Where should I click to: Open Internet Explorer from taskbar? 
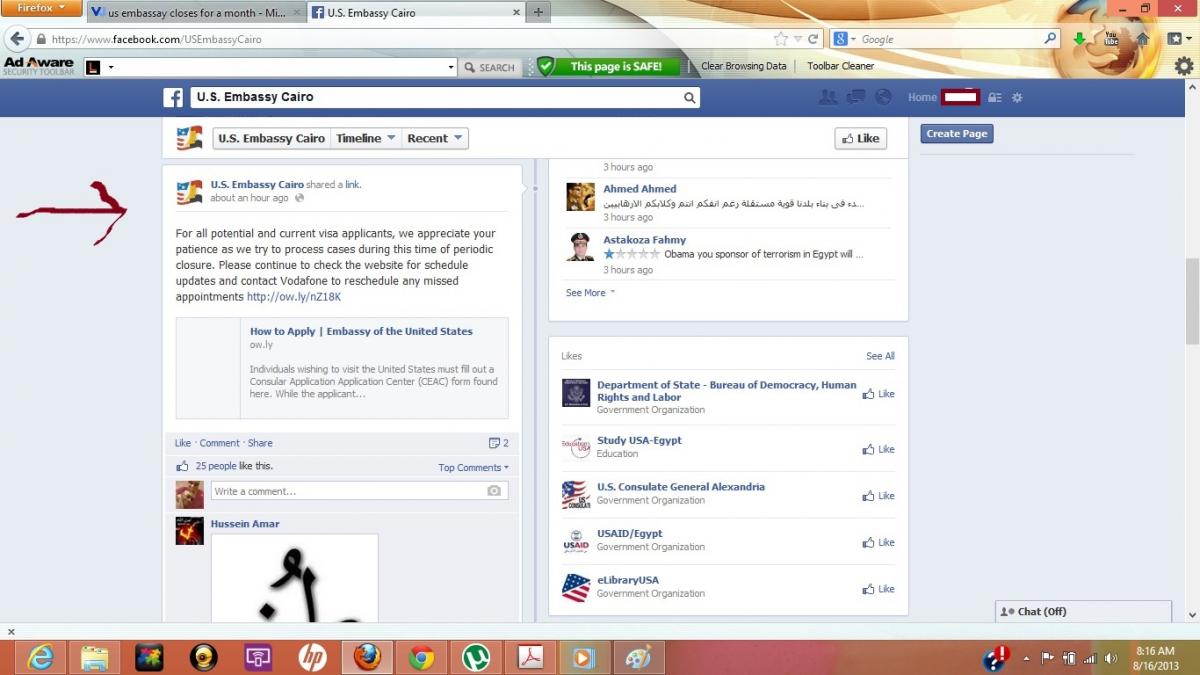click(x=41, y=657)
